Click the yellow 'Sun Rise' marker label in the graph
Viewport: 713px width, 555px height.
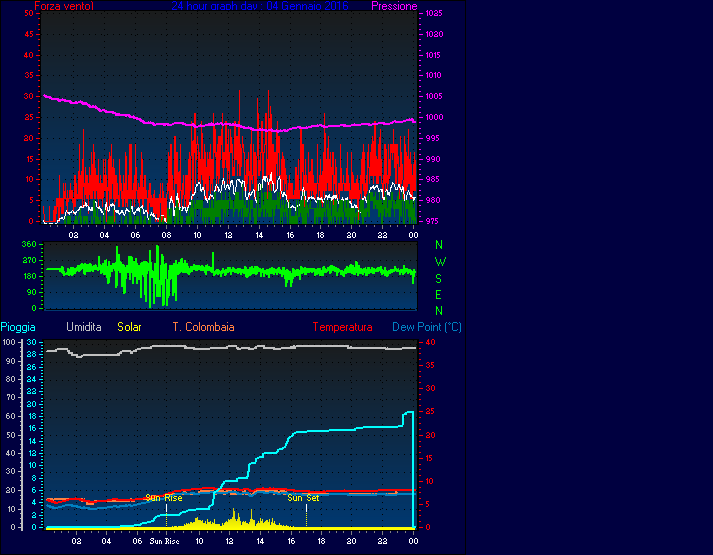(164, 498)
